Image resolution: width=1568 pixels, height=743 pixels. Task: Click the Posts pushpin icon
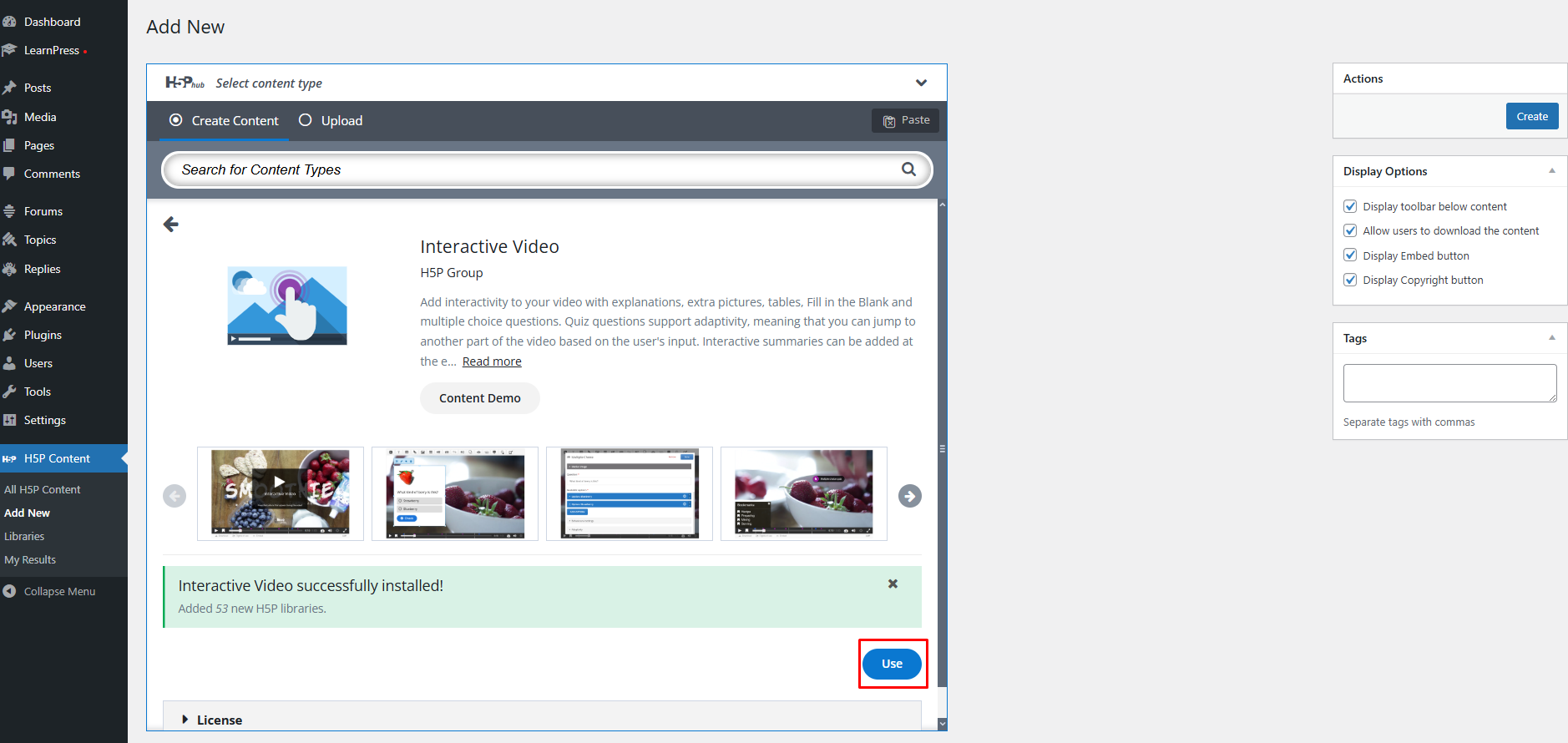coord(9,88)
